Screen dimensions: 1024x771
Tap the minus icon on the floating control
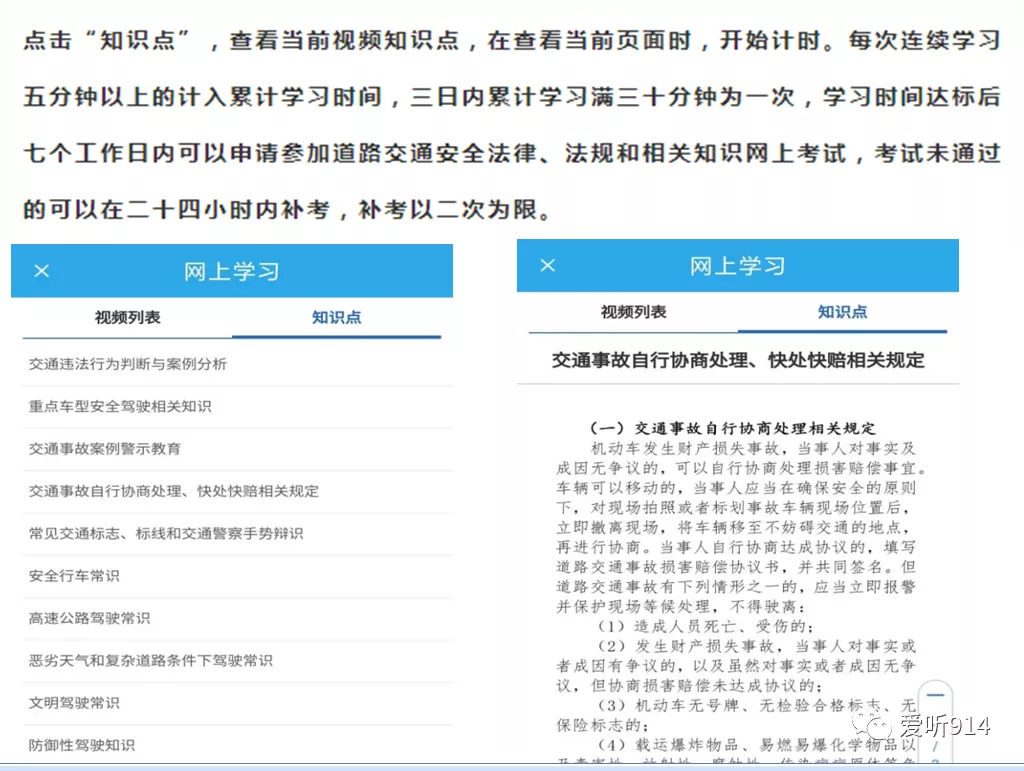pyautogui.click(x=935, y=695)
